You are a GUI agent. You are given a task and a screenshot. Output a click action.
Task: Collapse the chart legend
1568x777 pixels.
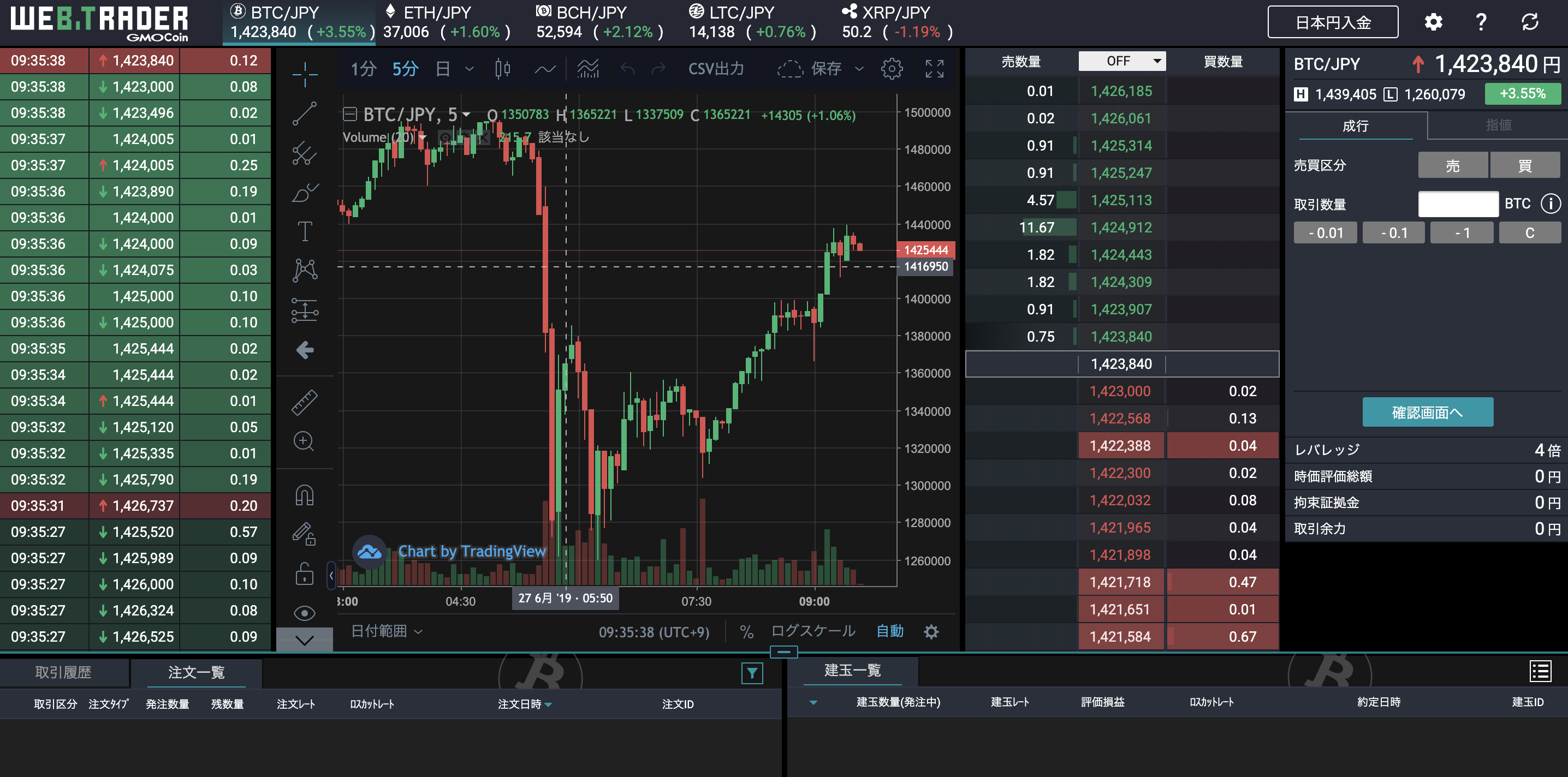point(349,114)
